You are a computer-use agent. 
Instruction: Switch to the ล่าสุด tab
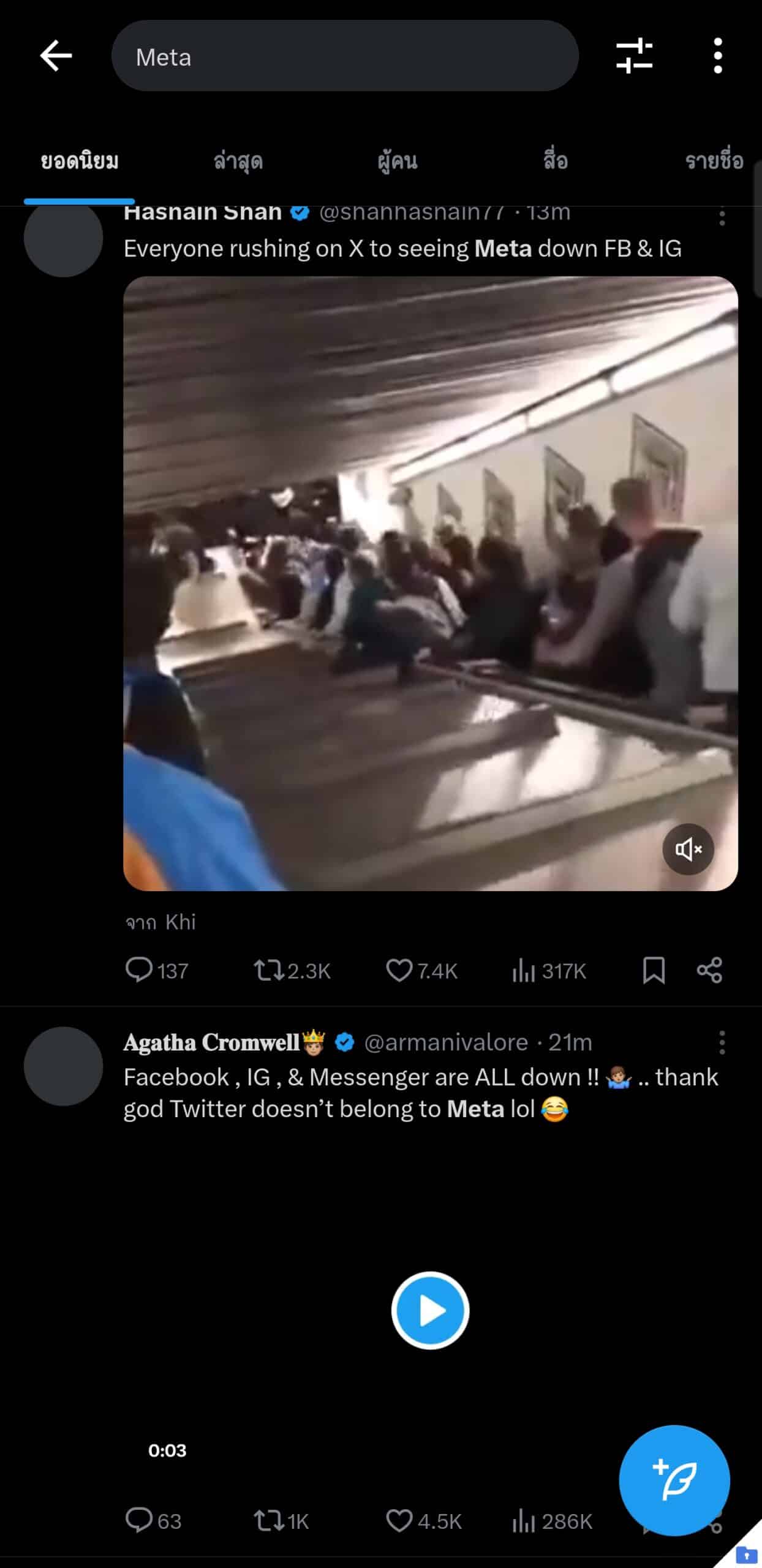click(x=238, y=161)
